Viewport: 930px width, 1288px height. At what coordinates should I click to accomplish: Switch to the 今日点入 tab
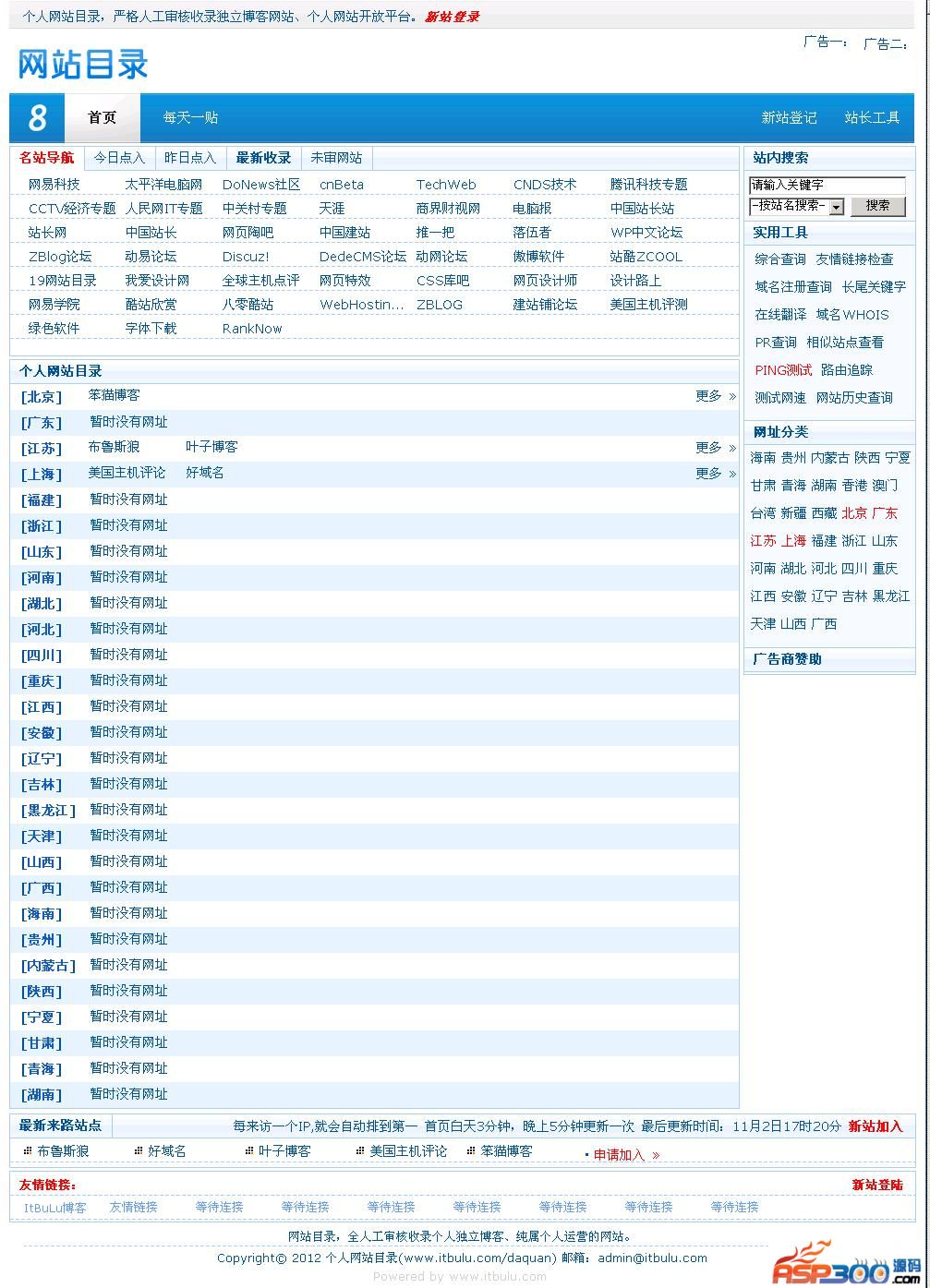119,158
